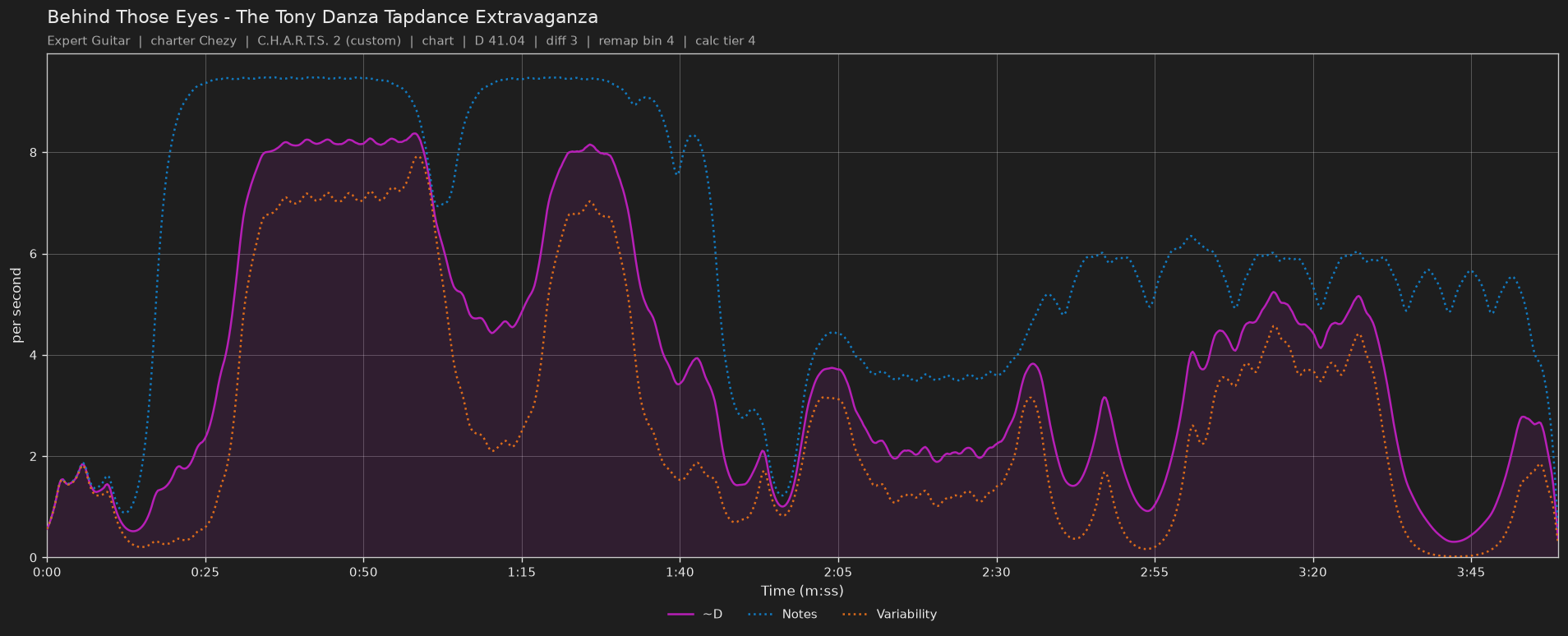Click the orange dotted swatch beside 'Variability'
Viewport: 1568px width, 636px height.
point(855,615)
